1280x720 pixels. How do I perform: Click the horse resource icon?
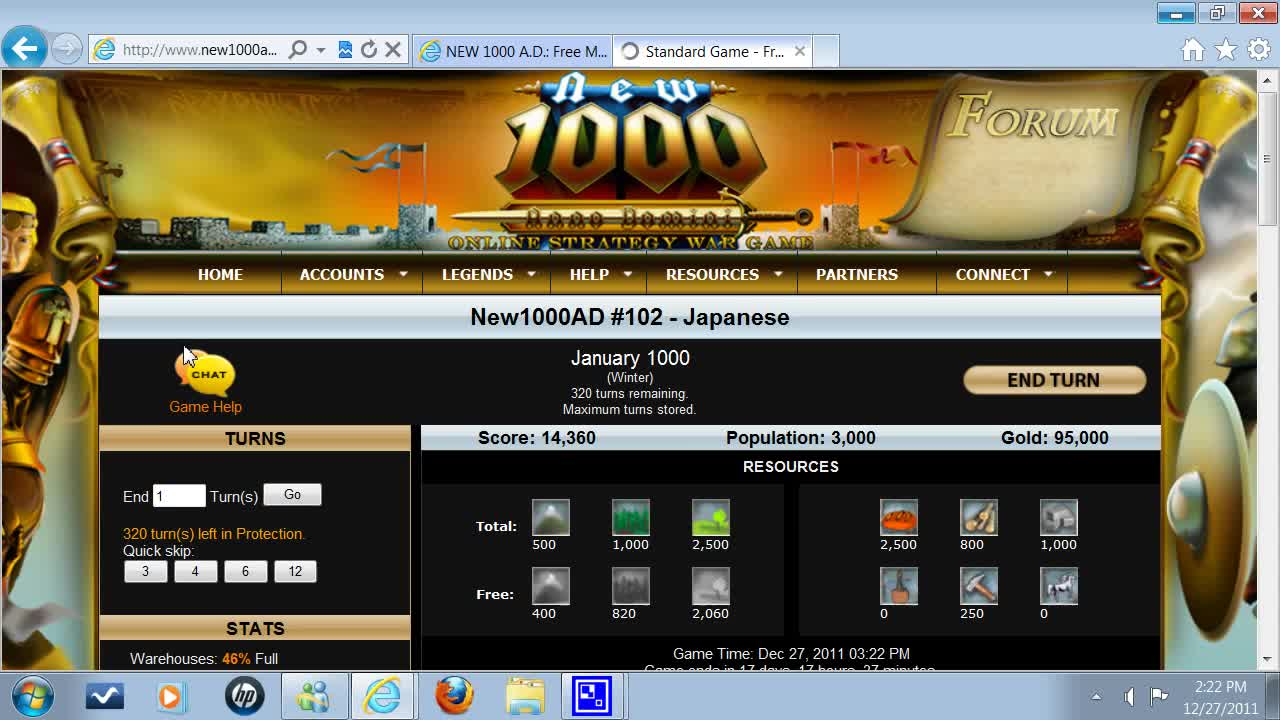coord(1057,585)
